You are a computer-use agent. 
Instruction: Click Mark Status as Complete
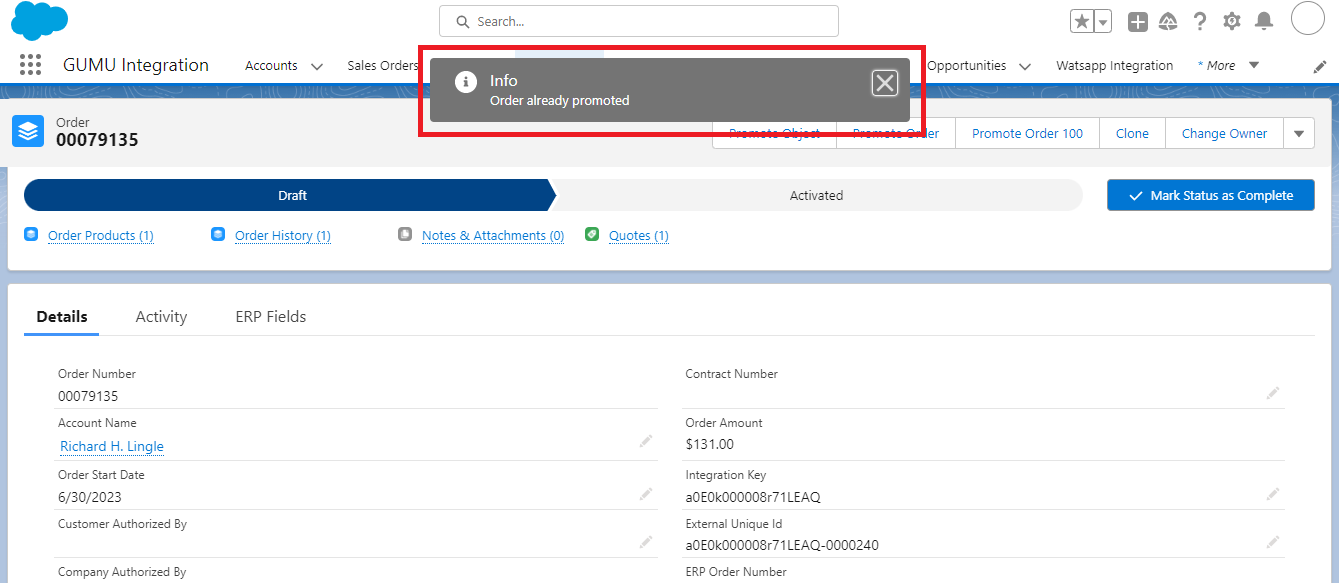coord(1210,196)
